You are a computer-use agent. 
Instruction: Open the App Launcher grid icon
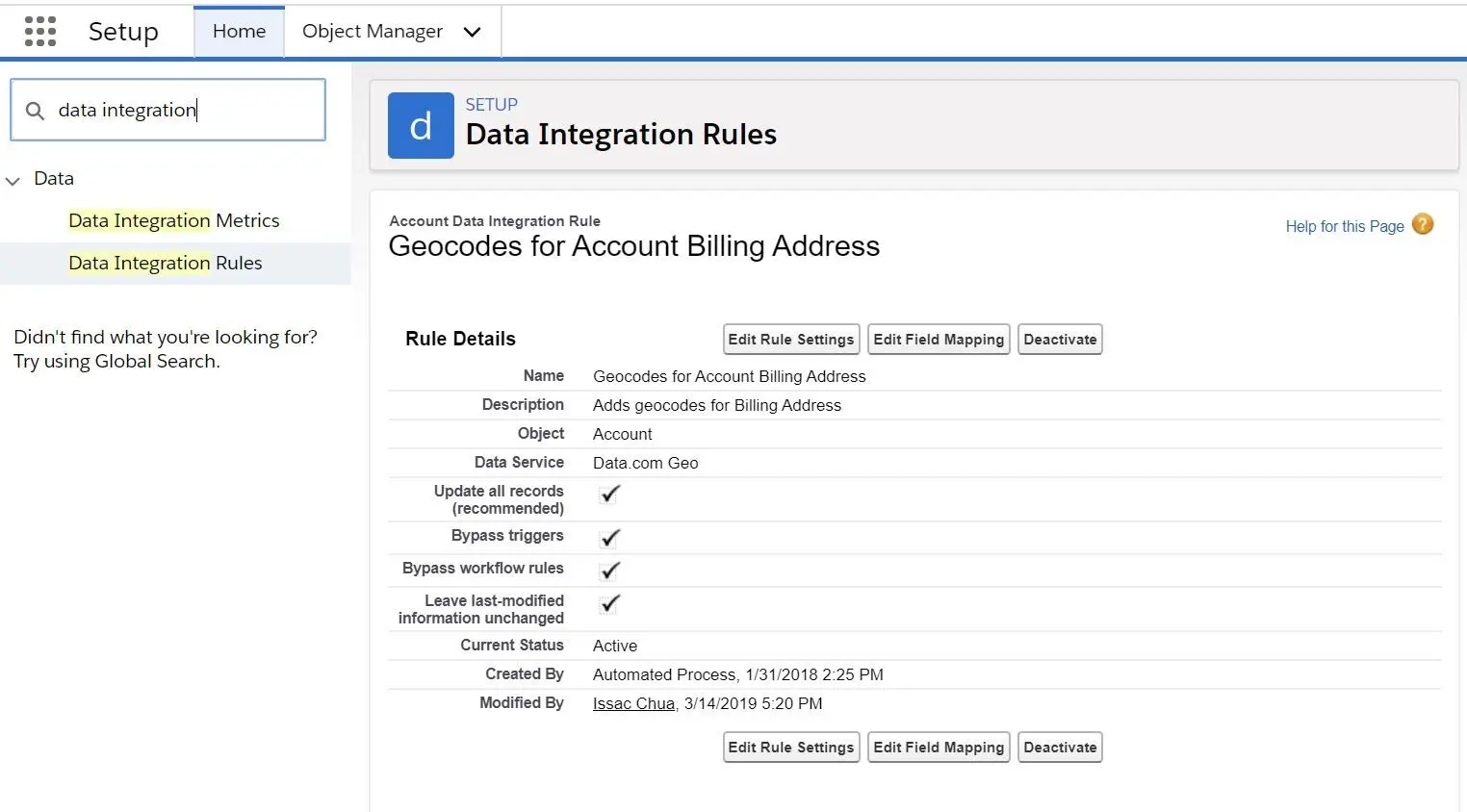40,32
